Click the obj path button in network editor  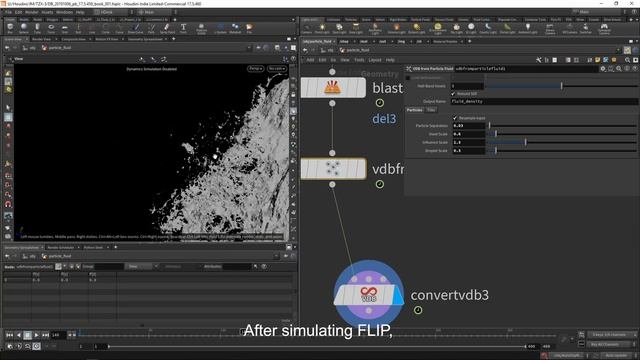327,50
